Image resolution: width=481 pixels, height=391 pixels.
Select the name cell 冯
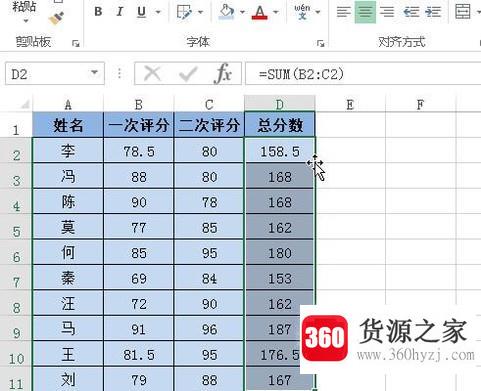tap(68, 176)
